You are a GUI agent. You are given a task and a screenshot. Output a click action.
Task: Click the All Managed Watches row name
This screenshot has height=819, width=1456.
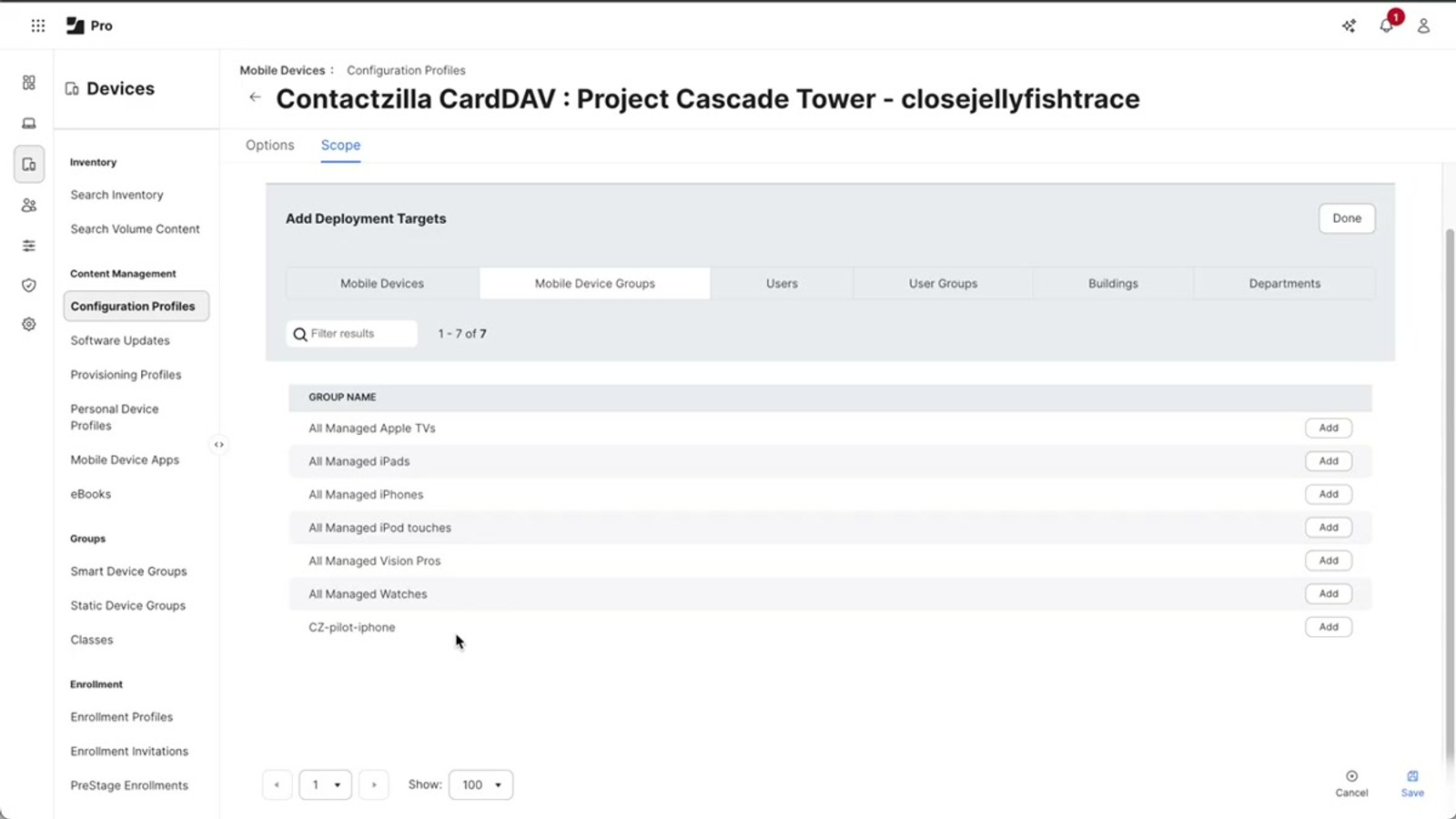pos(368,594)
